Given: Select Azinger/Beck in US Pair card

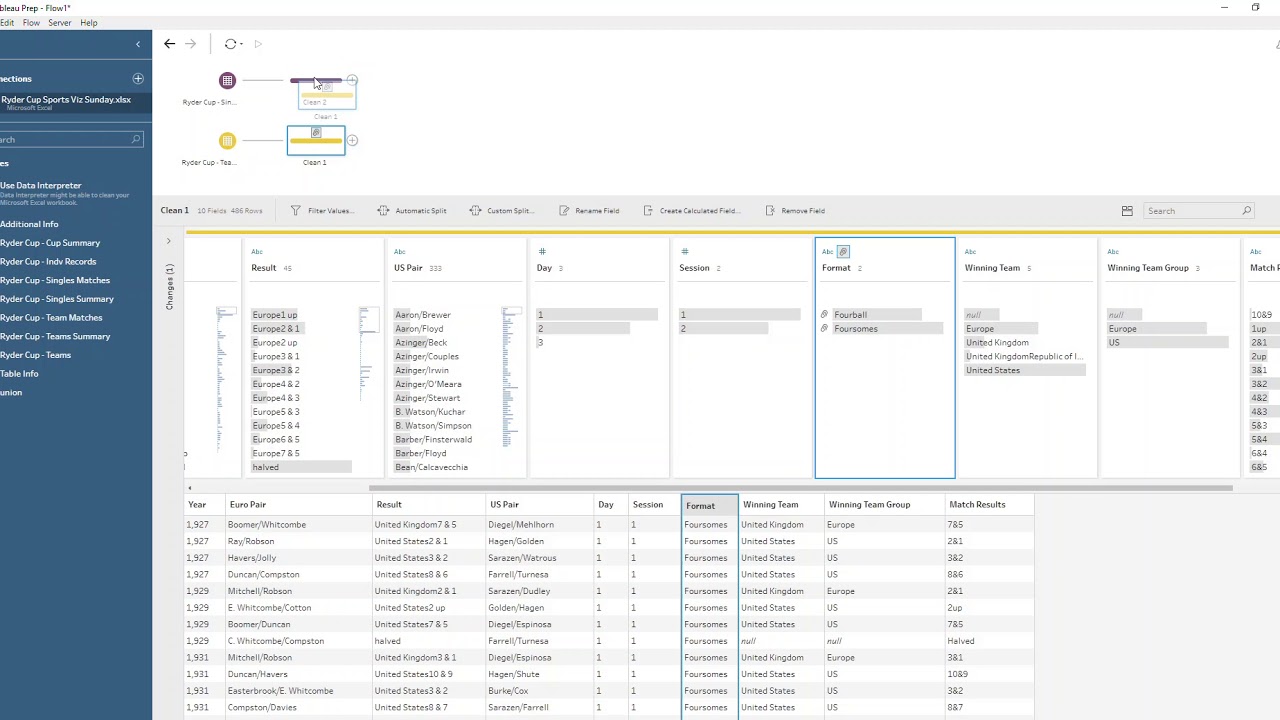Looking at the screenshot, I should point(421,343).
